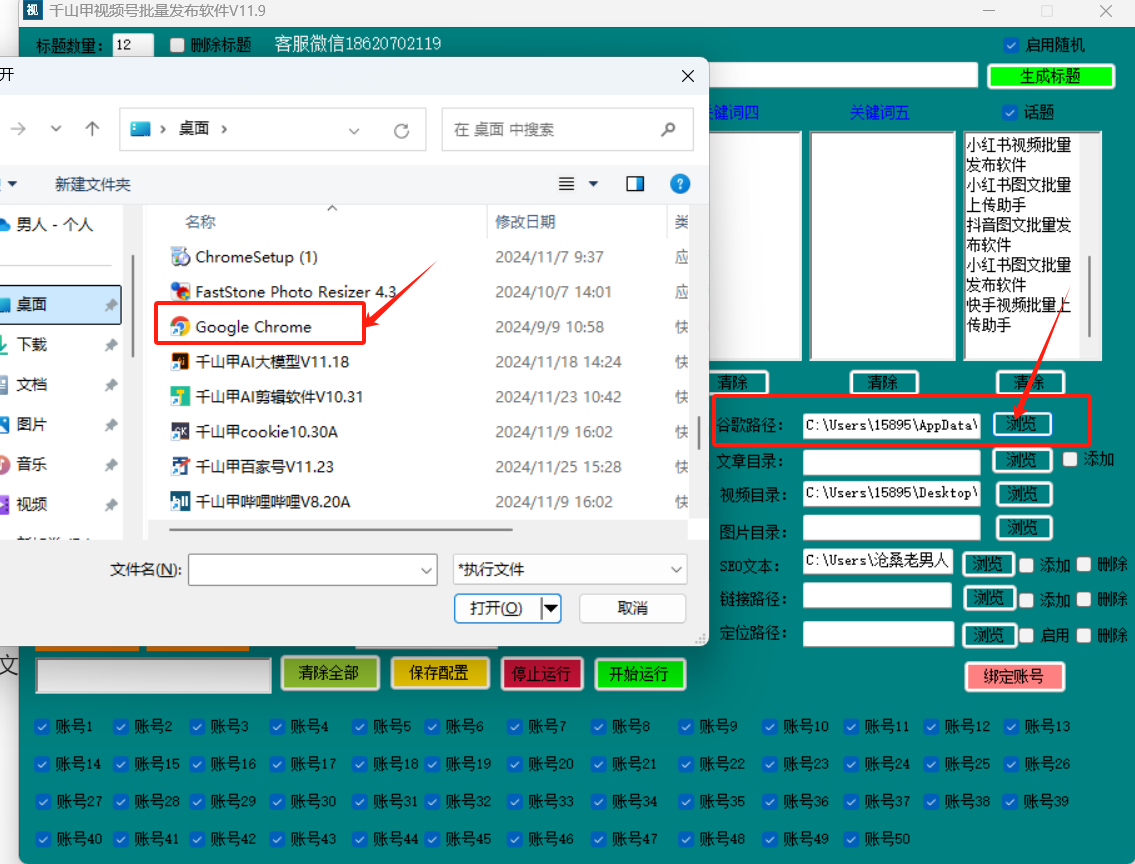Image resolution: width=1135 pixels, height=864 pixels.
Task: Check 添加 in the SEO文本 row
Action: (x=1026, y=565)
